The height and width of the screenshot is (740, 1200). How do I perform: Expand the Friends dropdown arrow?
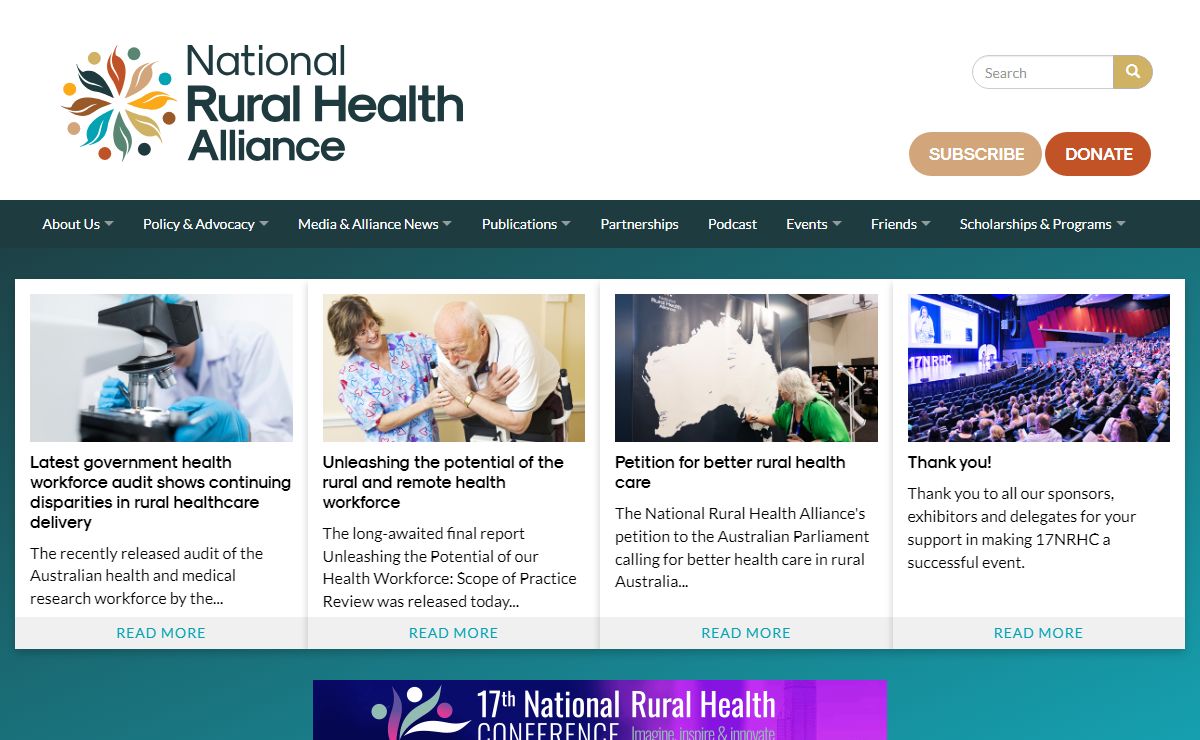point(926,224)
